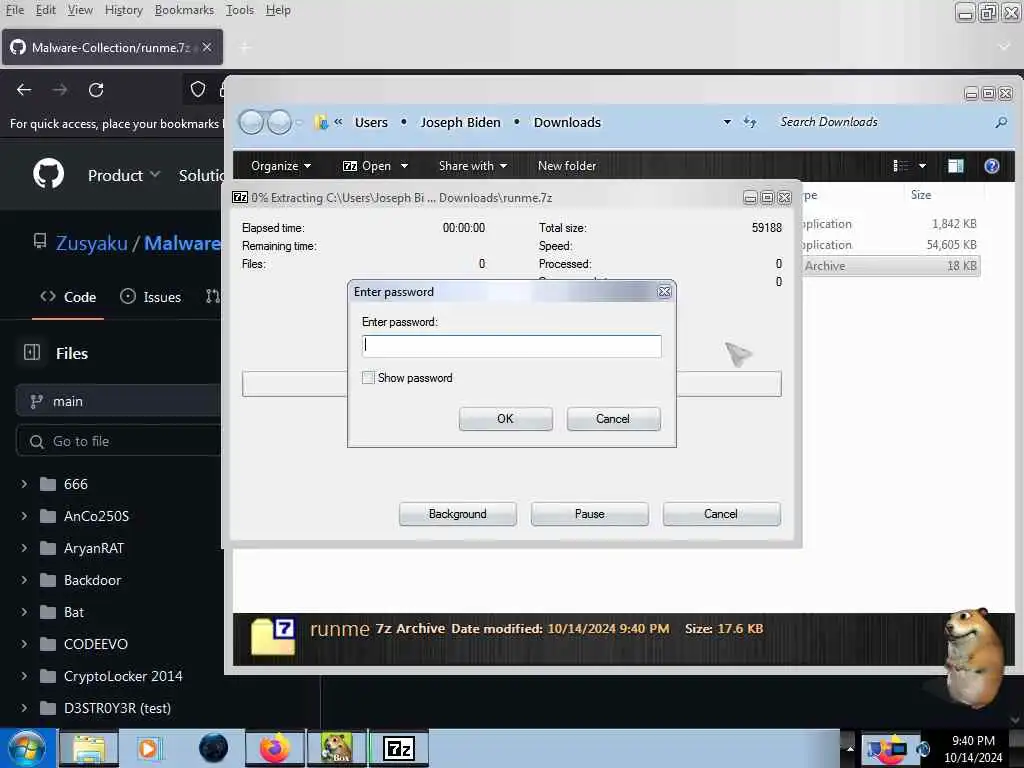This screenshot has width=1024, height=768.
Task: Click the Go to file search field
Action: click(x=118, y=441)
